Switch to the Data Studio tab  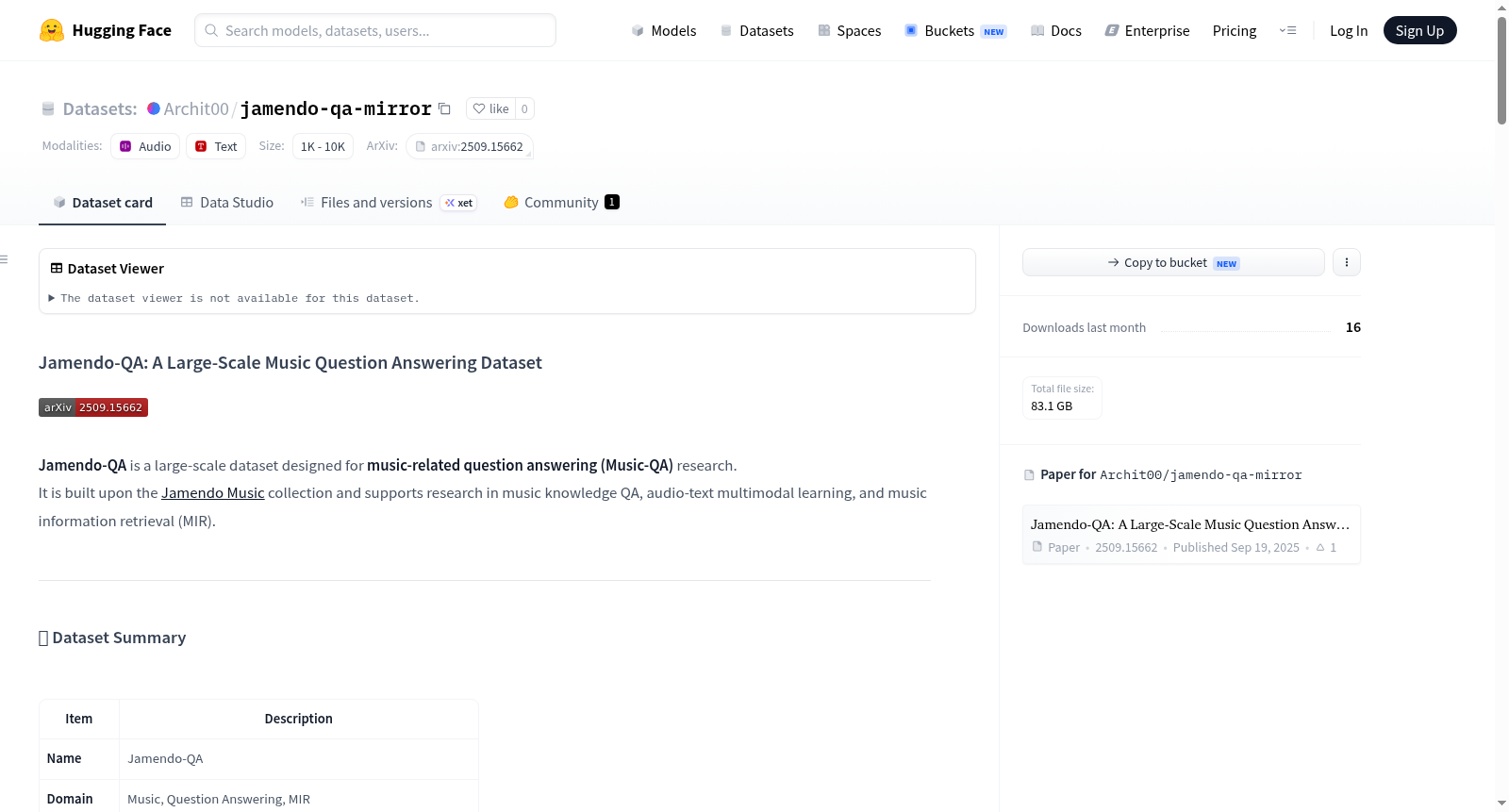[227, 203]
